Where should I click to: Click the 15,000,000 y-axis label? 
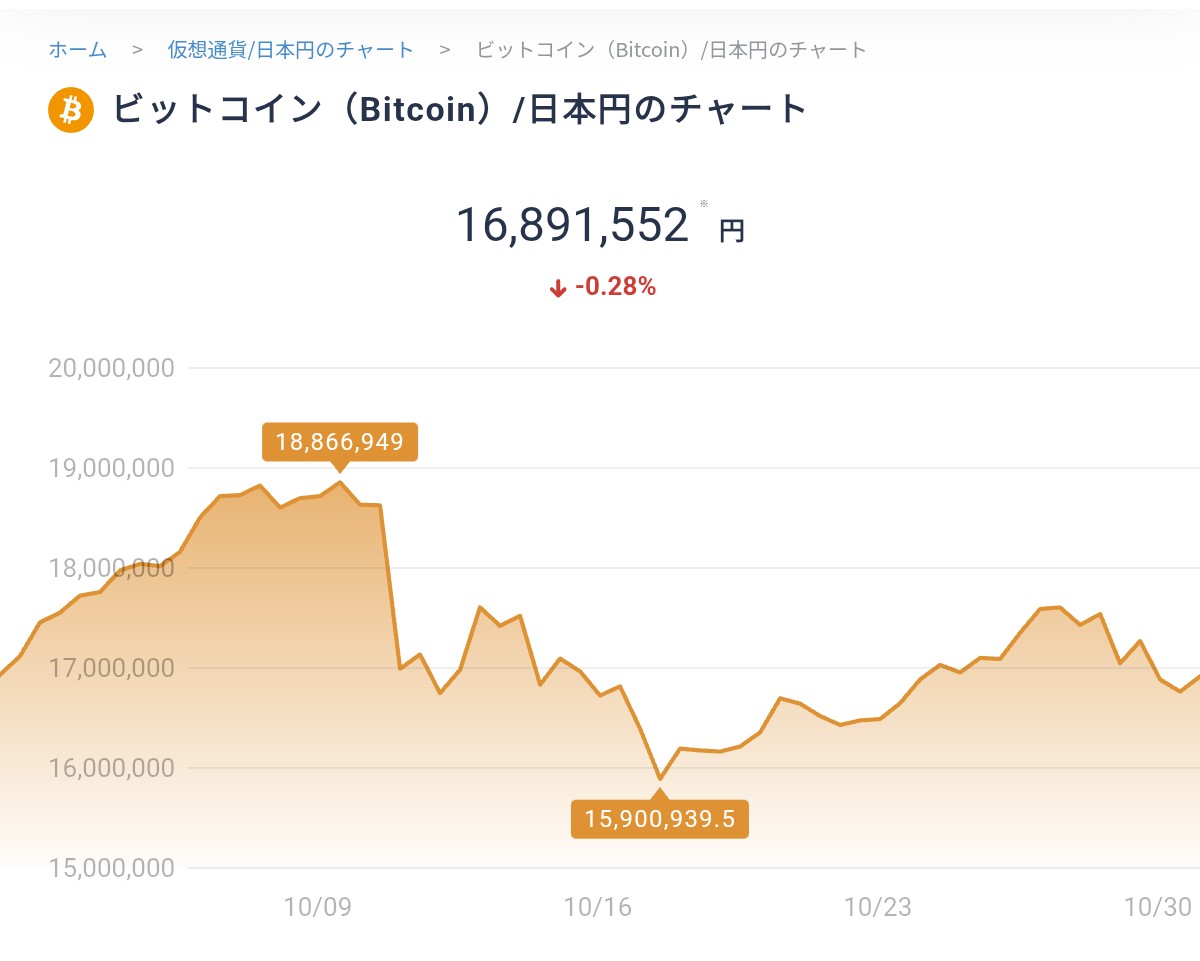click(111, 868)
